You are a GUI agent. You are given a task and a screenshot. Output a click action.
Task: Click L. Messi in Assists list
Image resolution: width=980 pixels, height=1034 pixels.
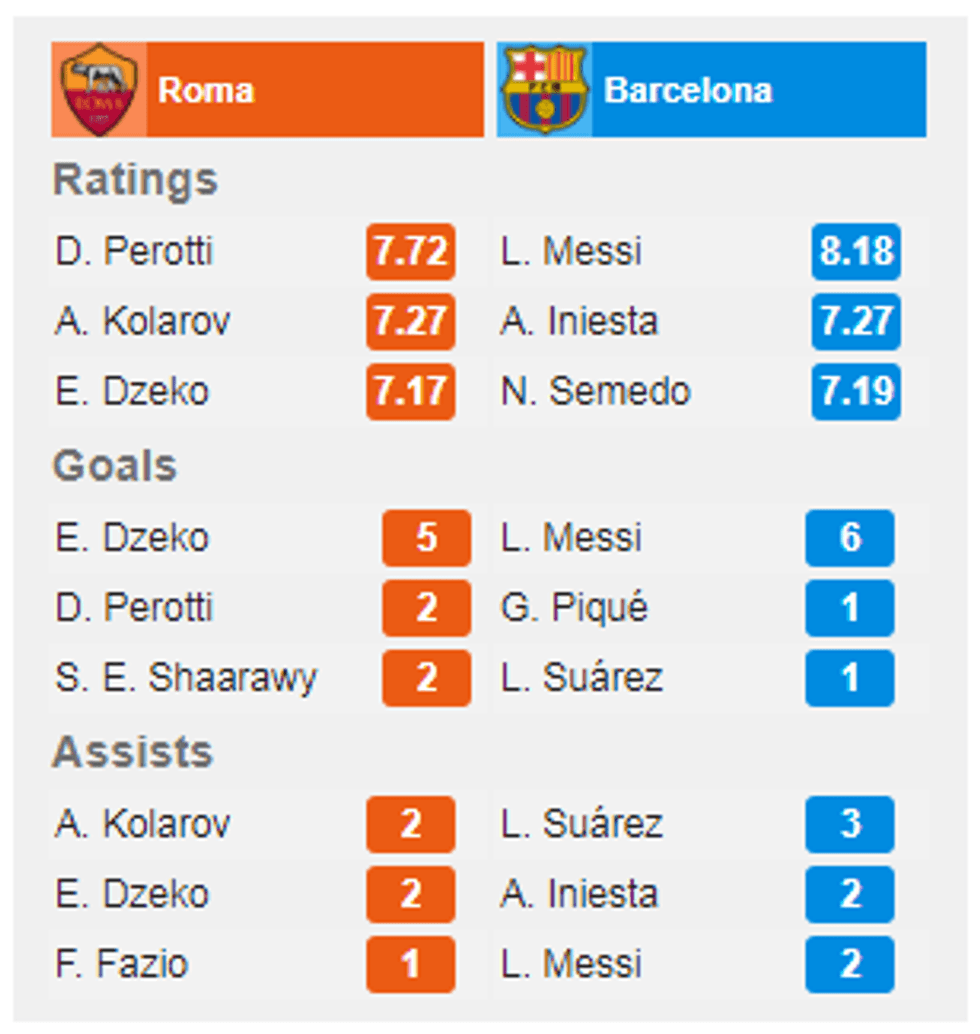pyautogui.click(x=571, y=964)
